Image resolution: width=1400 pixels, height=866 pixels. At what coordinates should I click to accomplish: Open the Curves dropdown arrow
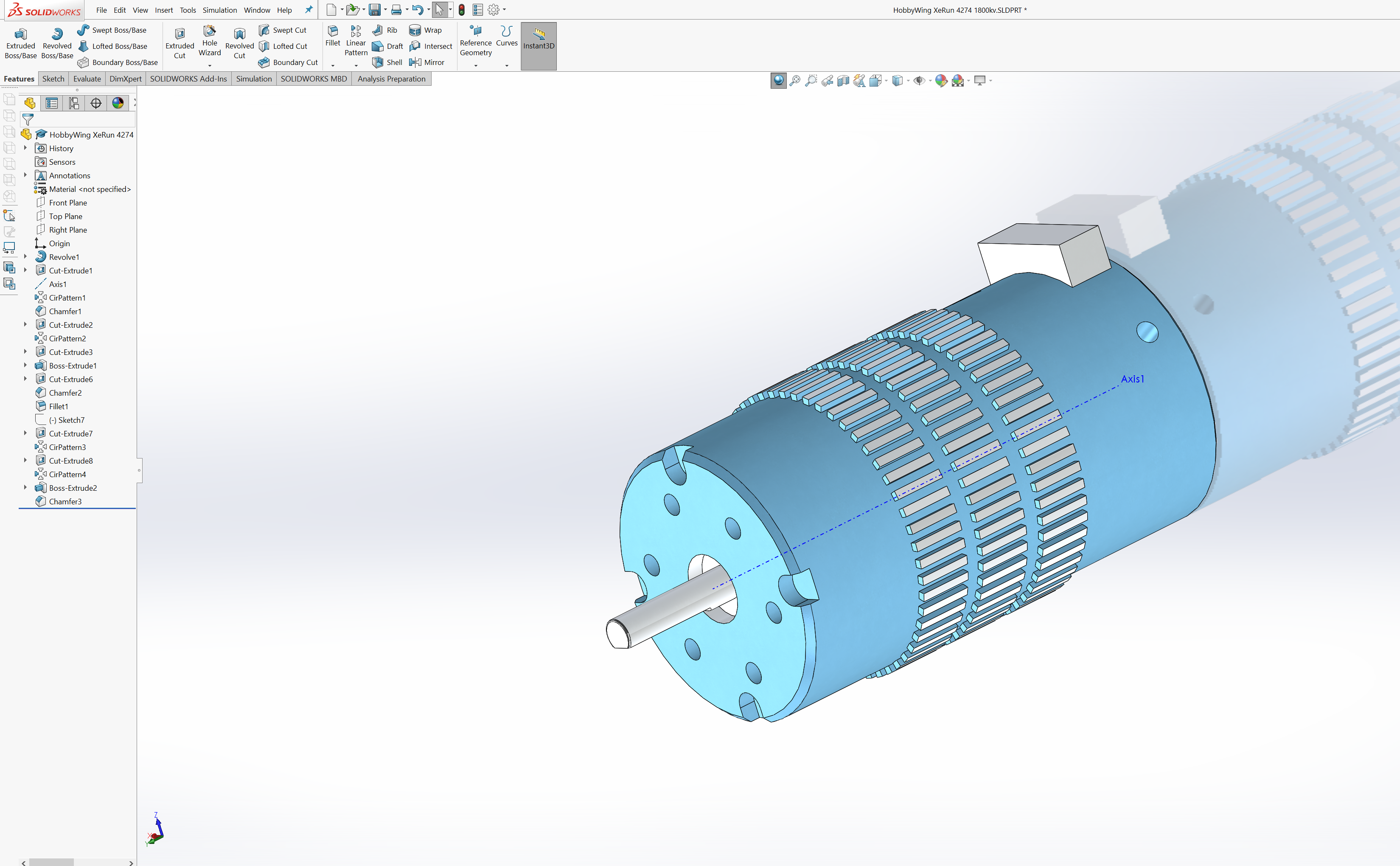[507, 66]
